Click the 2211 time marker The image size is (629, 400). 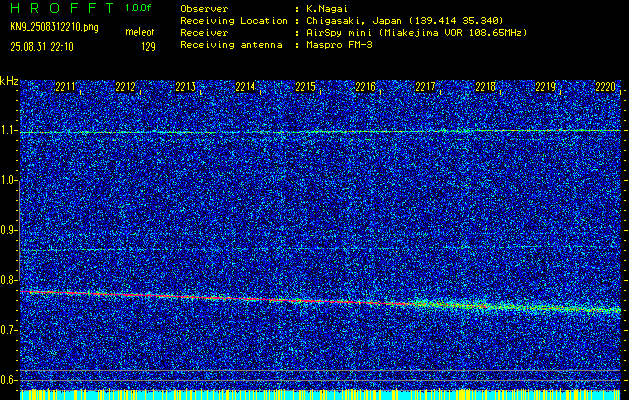(65, 87)
